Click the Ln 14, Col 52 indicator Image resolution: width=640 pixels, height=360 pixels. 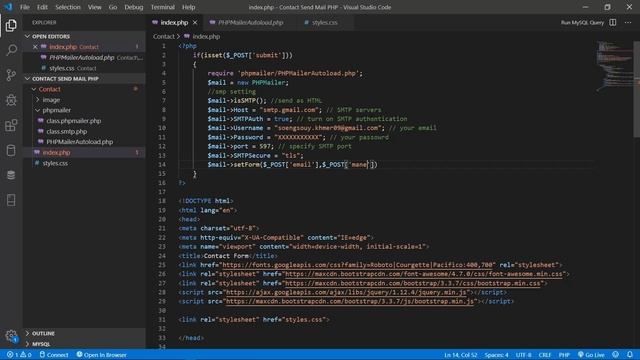point(460,355)
